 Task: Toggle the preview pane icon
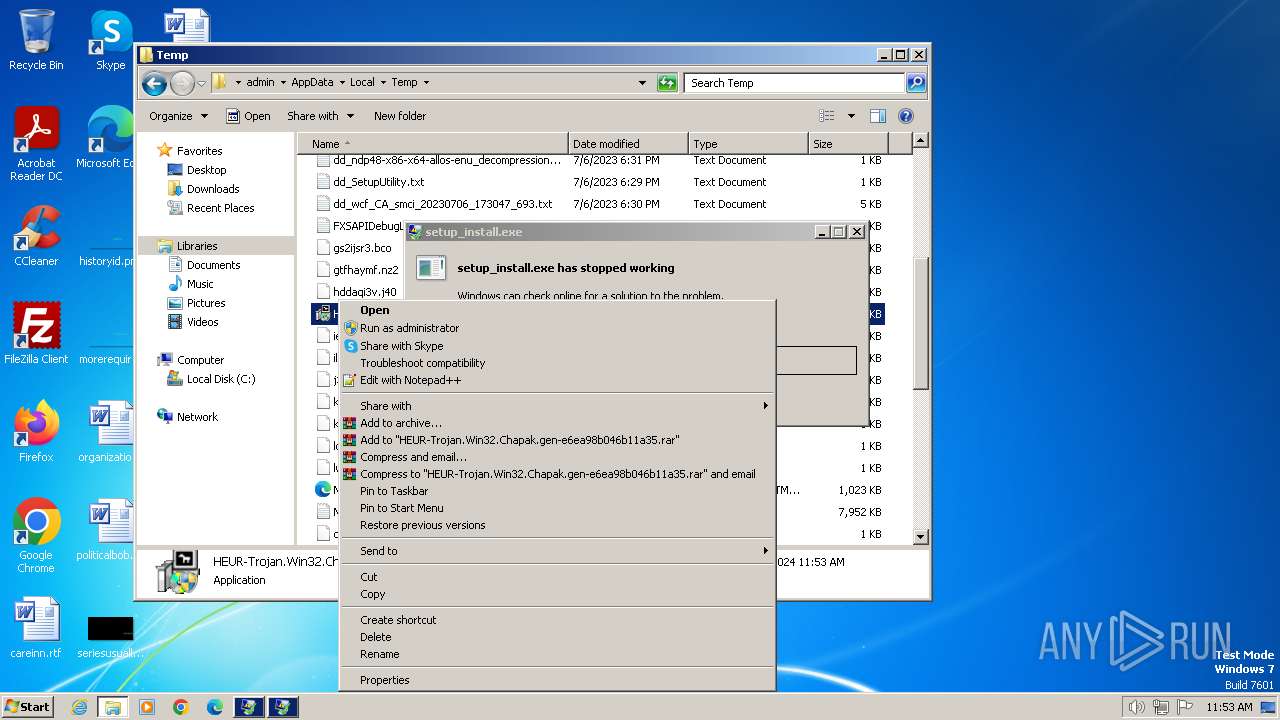click(877, 116)
